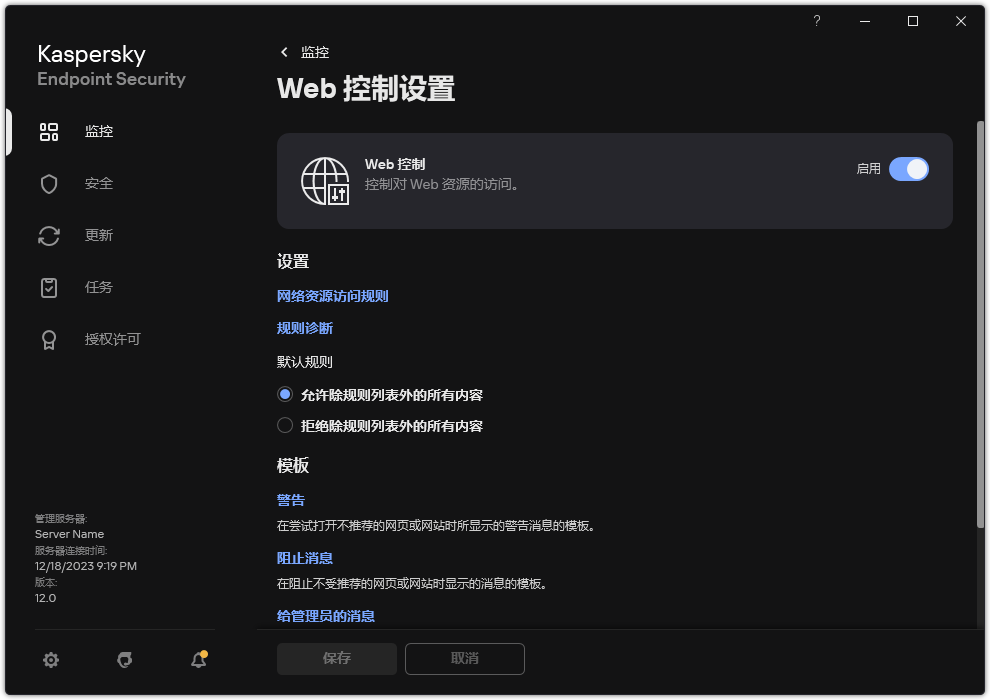Click the Server Name text
The height and width of the screenshot is (700, 990).
(x=69, y=534)
